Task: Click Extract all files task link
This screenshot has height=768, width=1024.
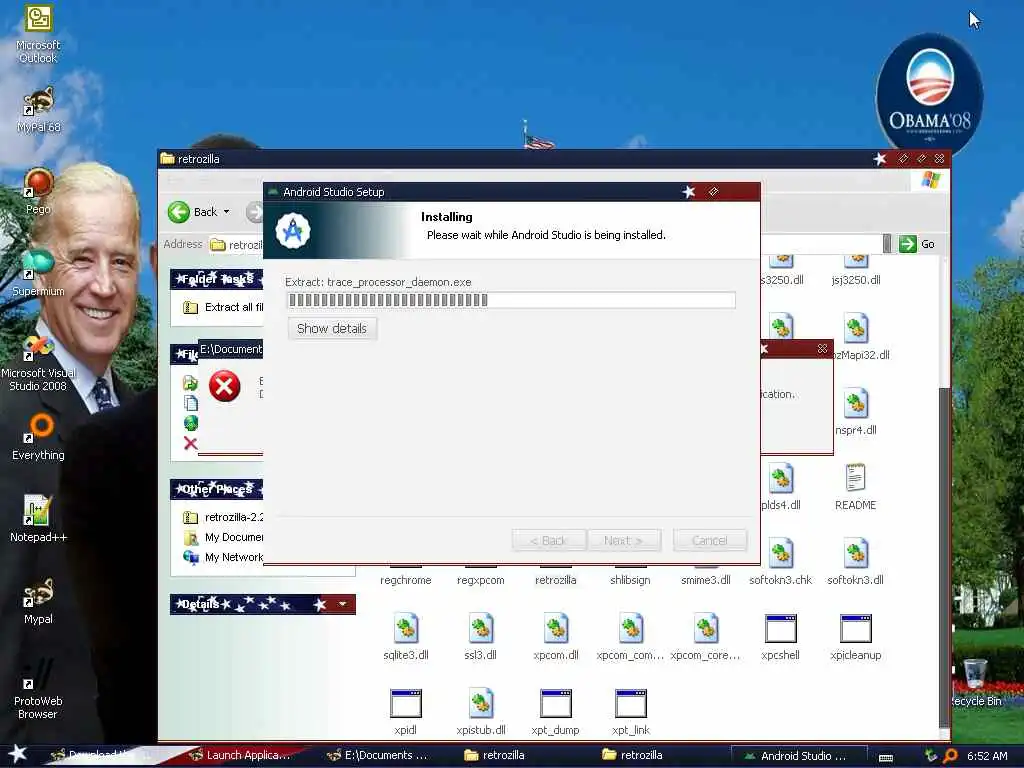Action: point(224,307)
